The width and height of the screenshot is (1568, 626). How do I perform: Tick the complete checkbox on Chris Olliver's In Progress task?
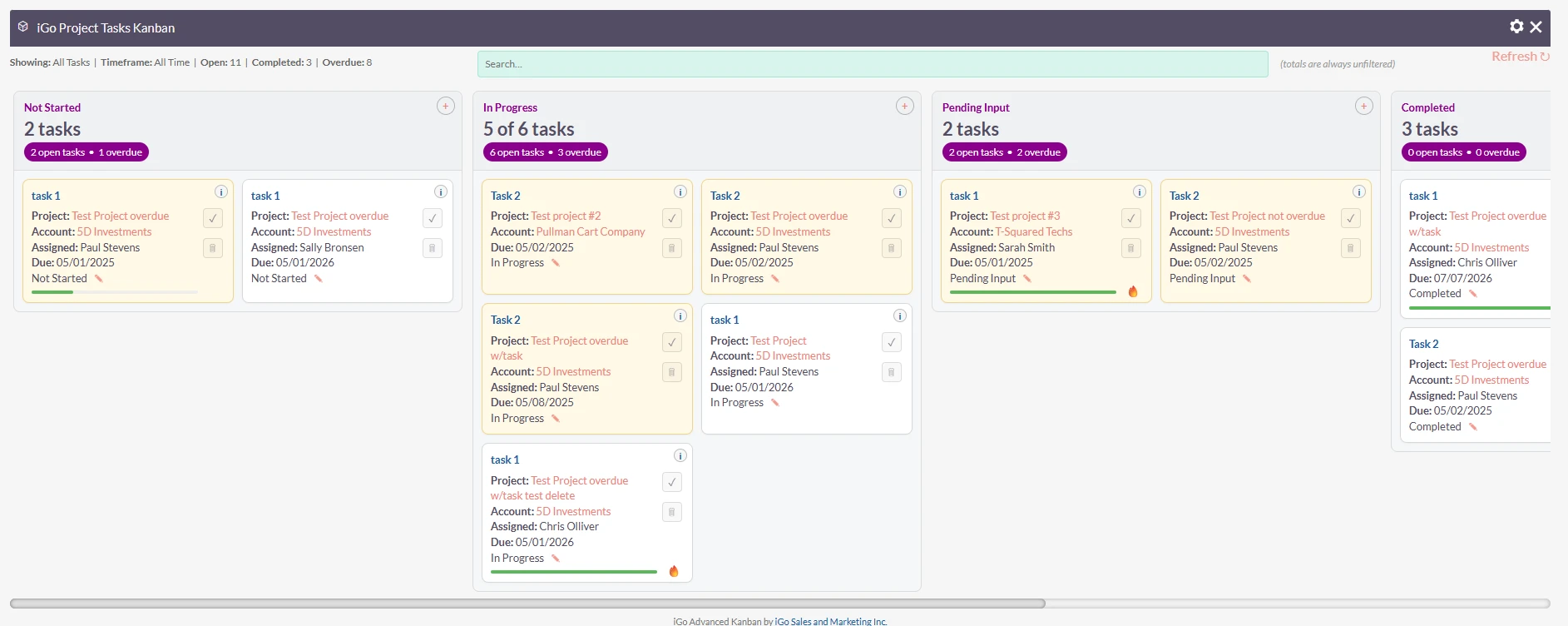click(672, 482)
